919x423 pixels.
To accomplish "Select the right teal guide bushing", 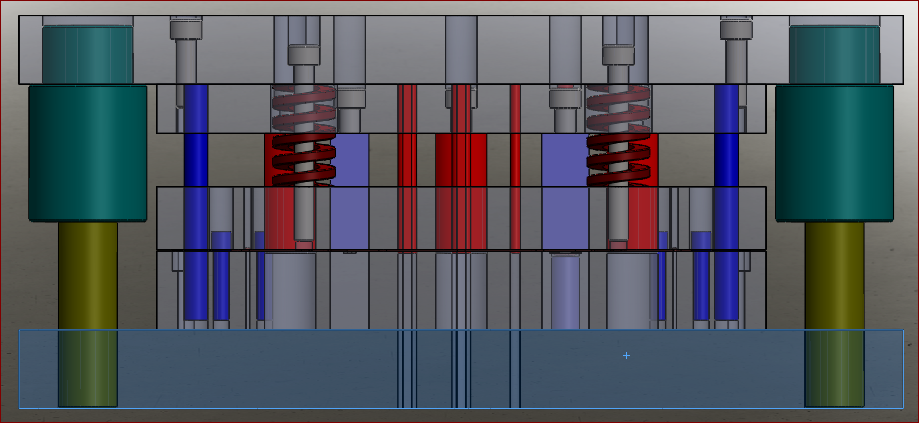I will click(834, 153).
